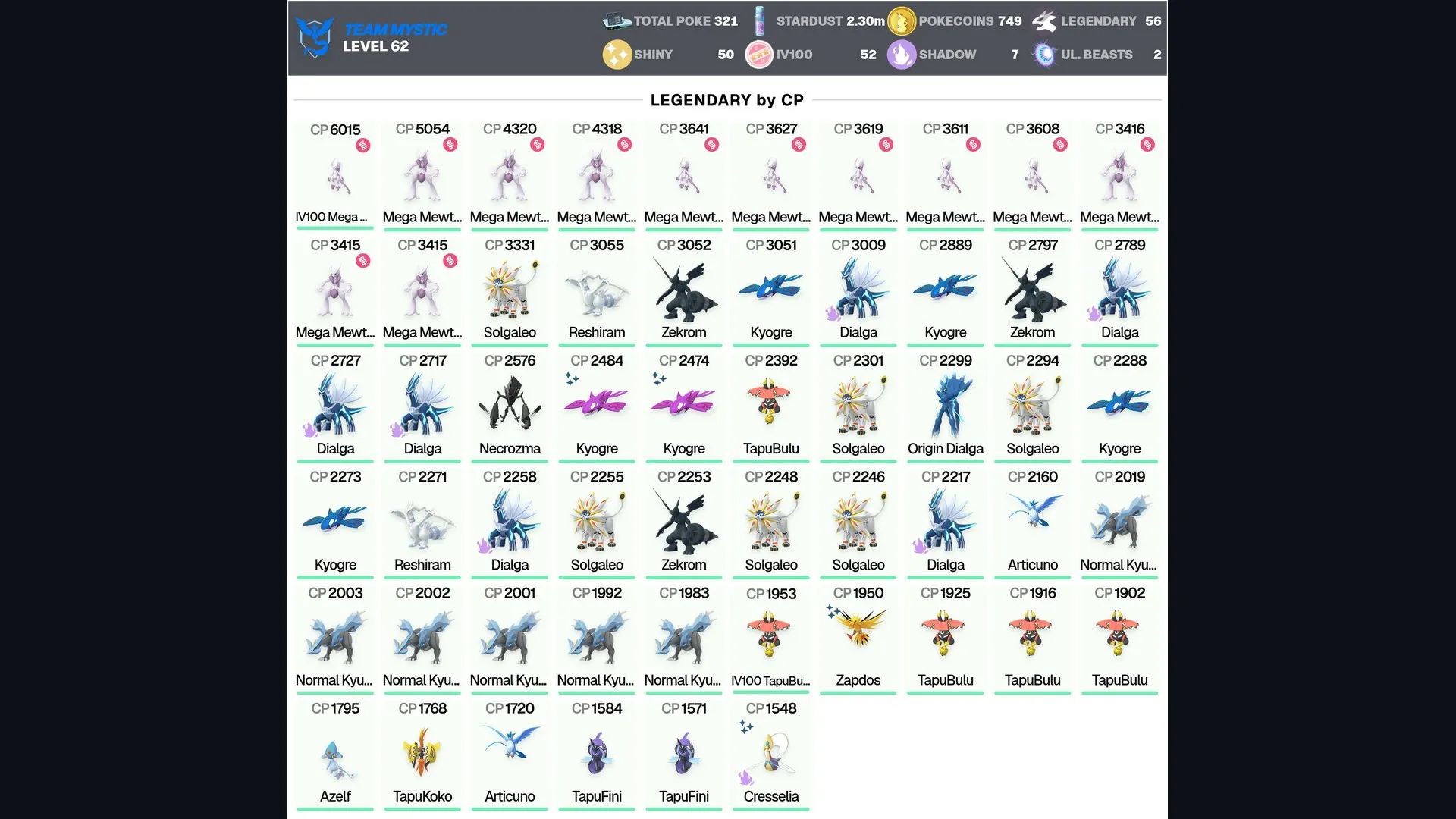
Task: Click the Pokecoins gold coin icon
Action: click(x=902, y=21)
